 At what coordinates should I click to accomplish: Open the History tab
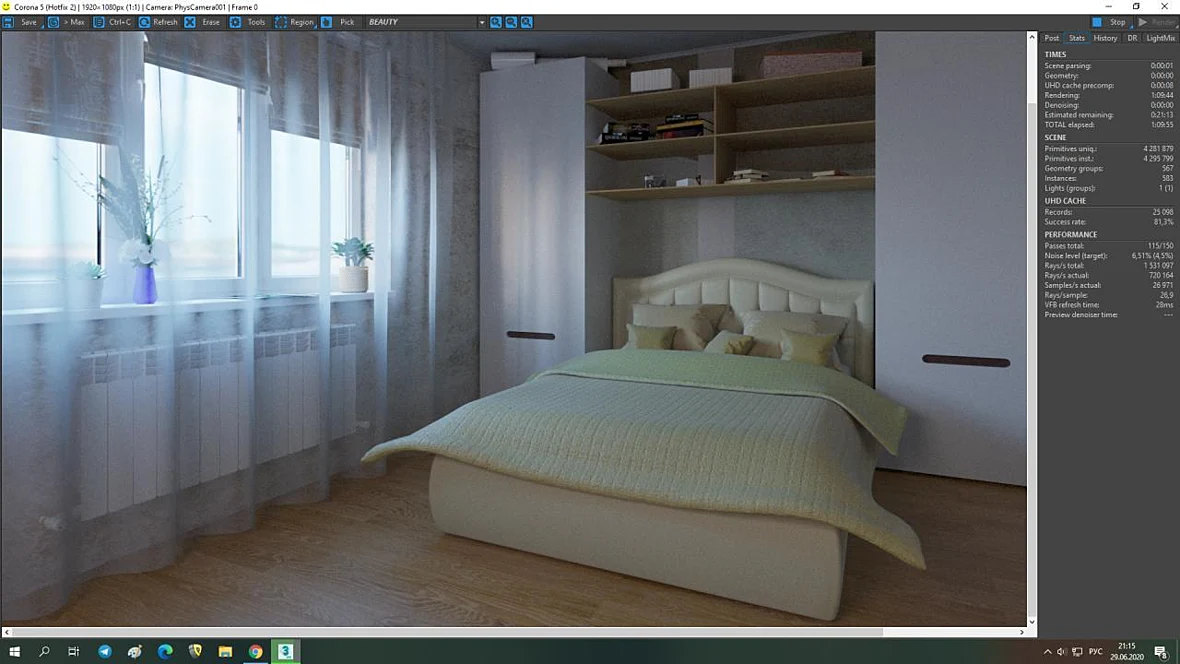point(1105,38)
